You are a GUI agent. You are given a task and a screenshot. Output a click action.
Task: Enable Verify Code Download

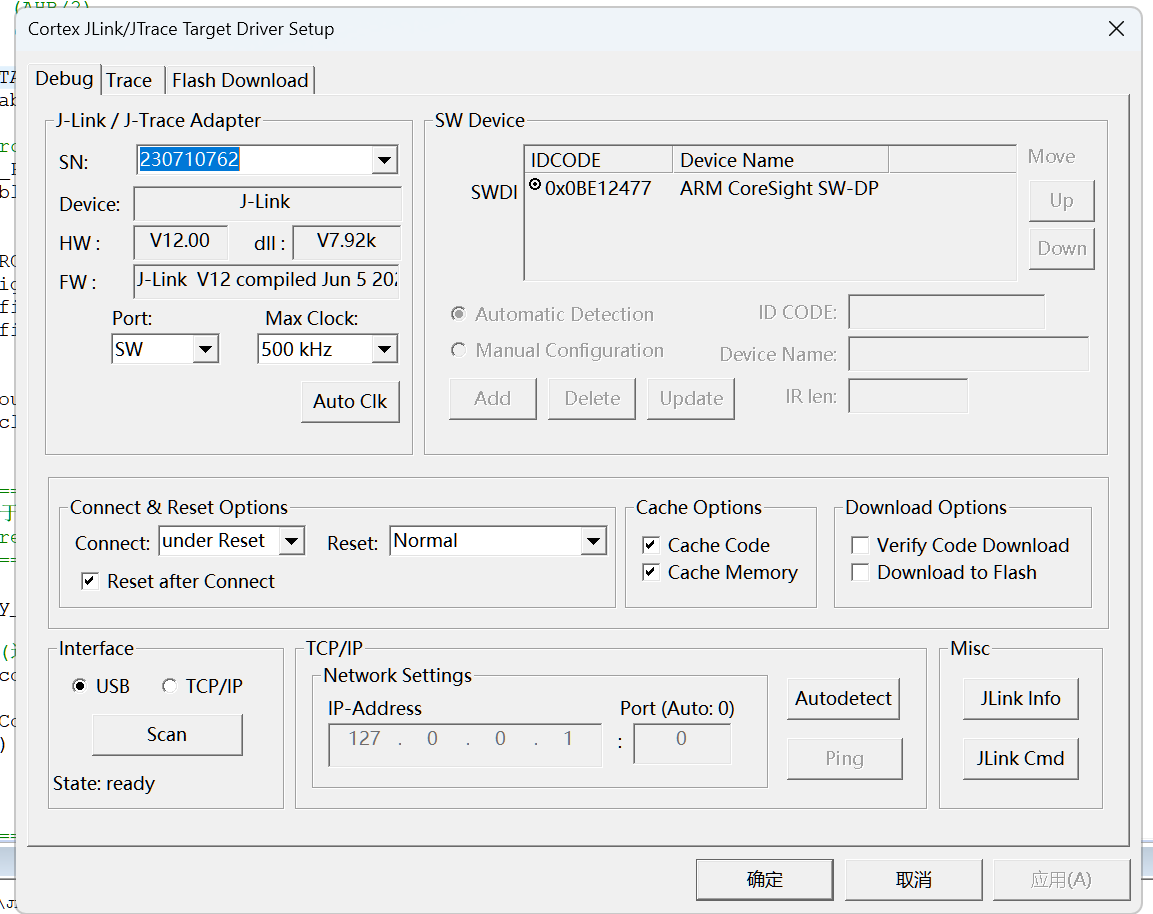pyautogui.click(x=860, y=545)
